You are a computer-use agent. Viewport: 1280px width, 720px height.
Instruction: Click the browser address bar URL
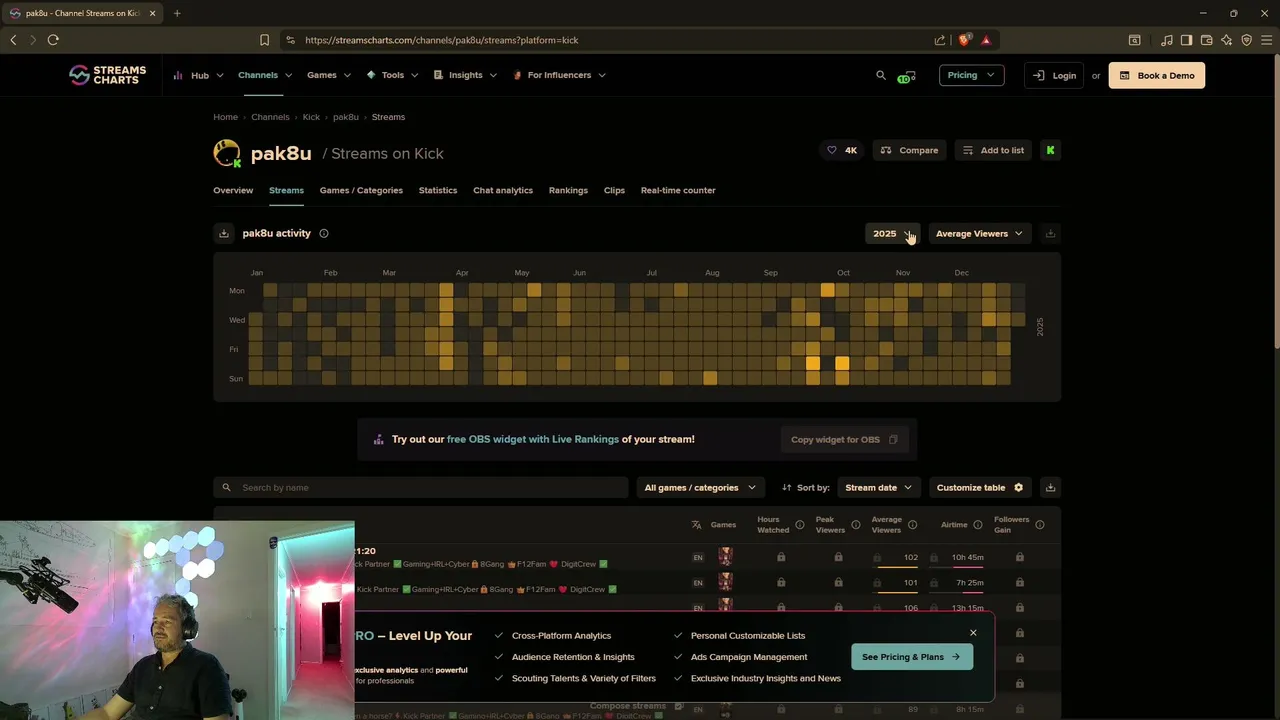tap(442, 40)
